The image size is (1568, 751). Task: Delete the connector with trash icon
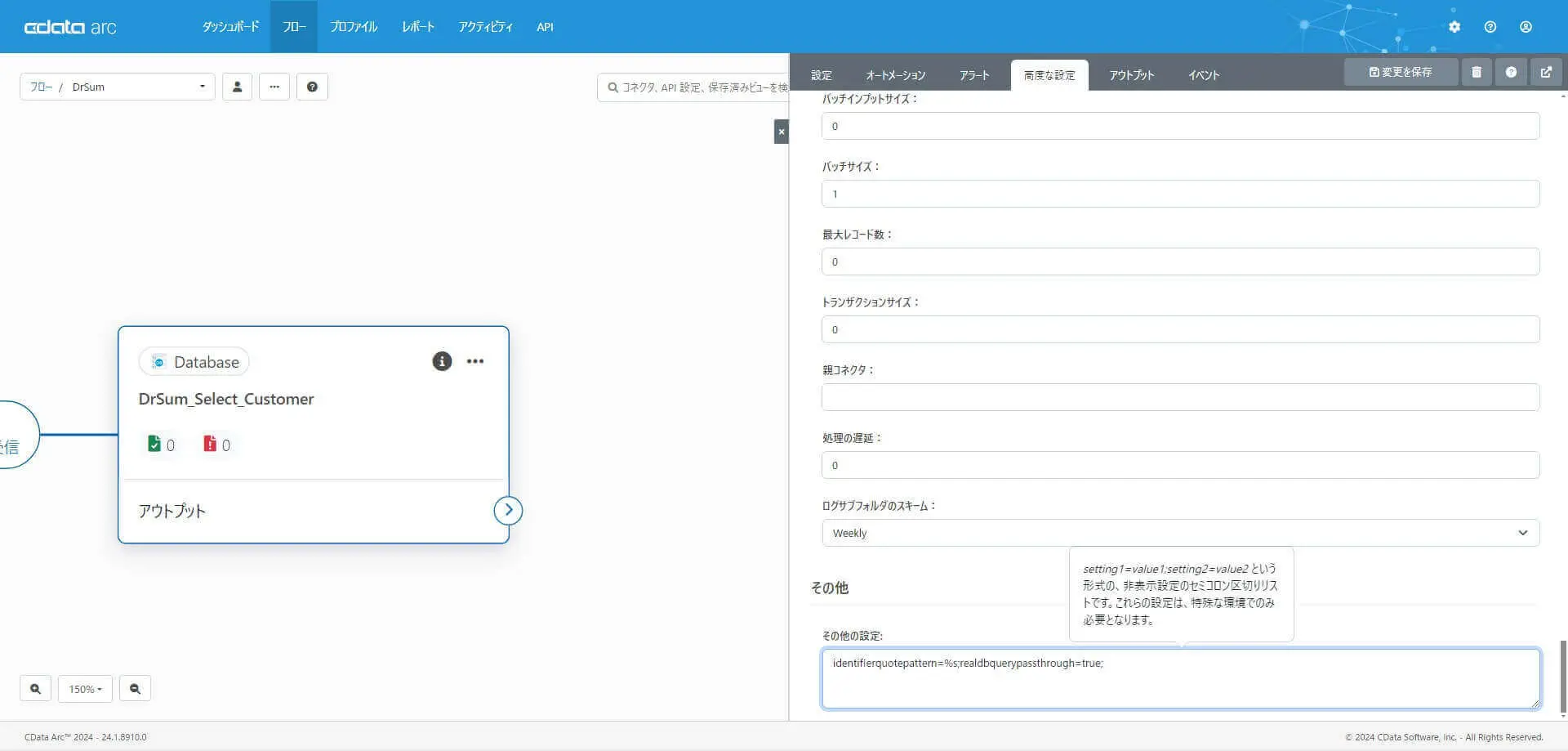(1477, 72)
